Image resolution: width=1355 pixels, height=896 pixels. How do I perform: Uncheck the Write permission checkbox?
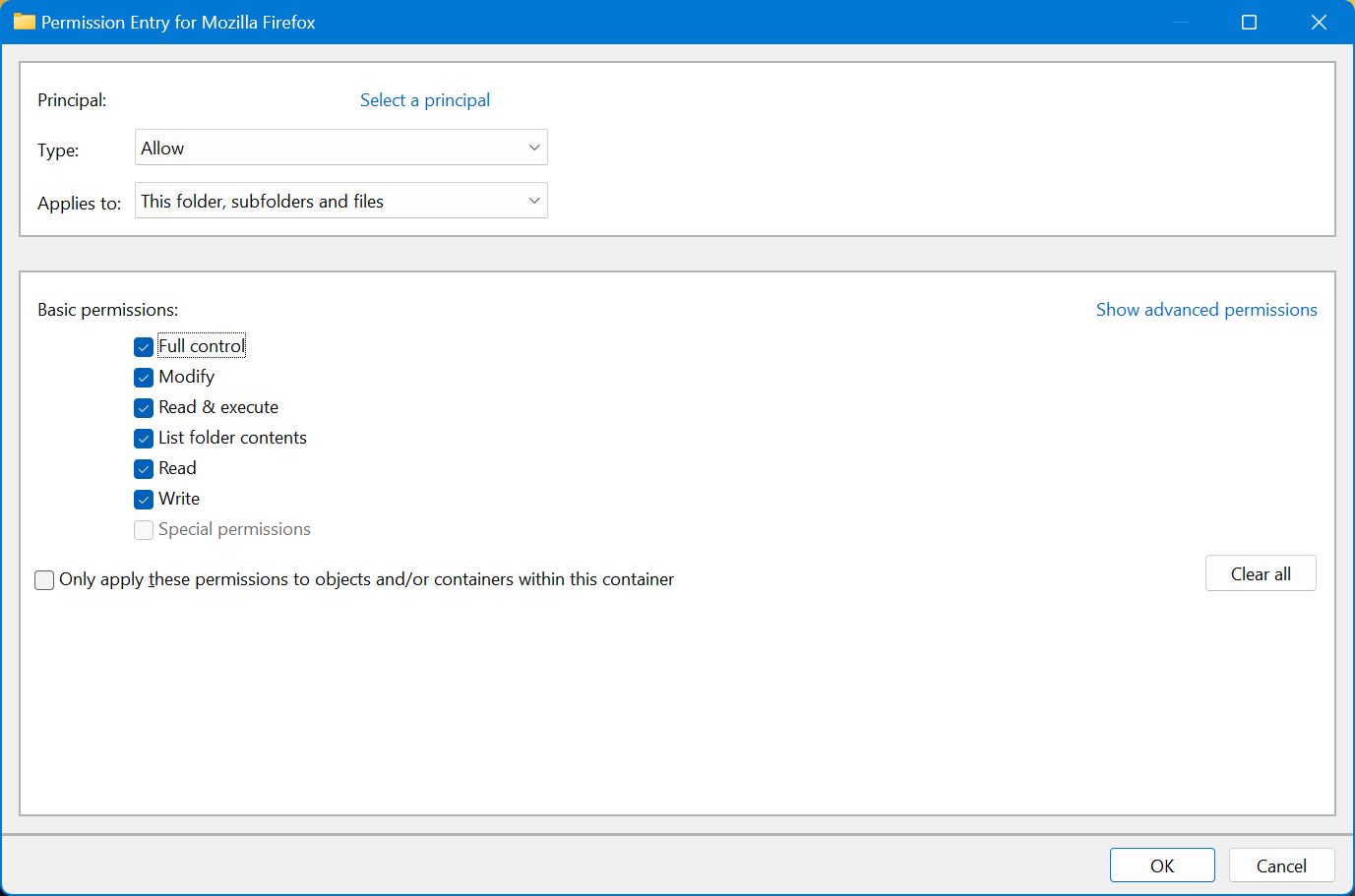point(144,500)
